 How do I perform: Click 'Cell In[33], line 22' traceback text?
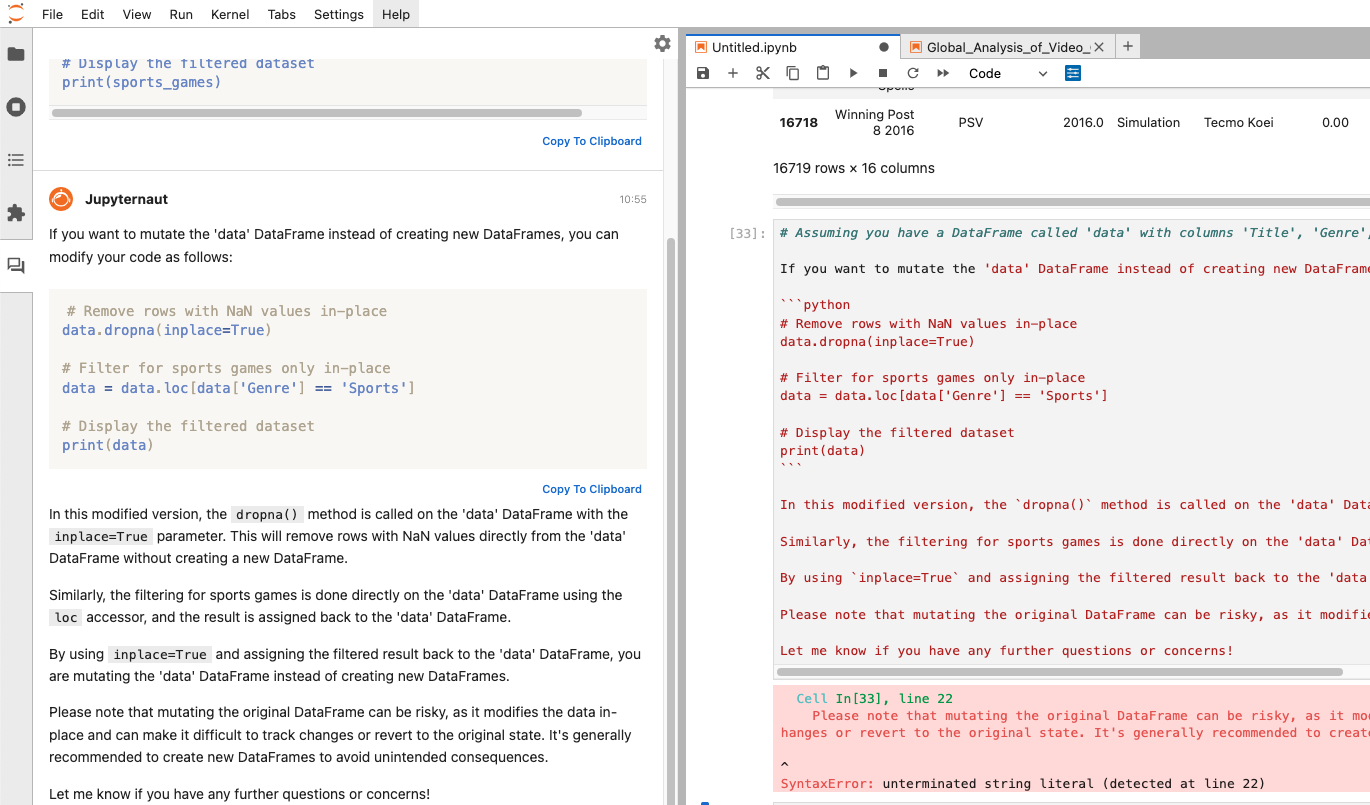tap(874, 698)
